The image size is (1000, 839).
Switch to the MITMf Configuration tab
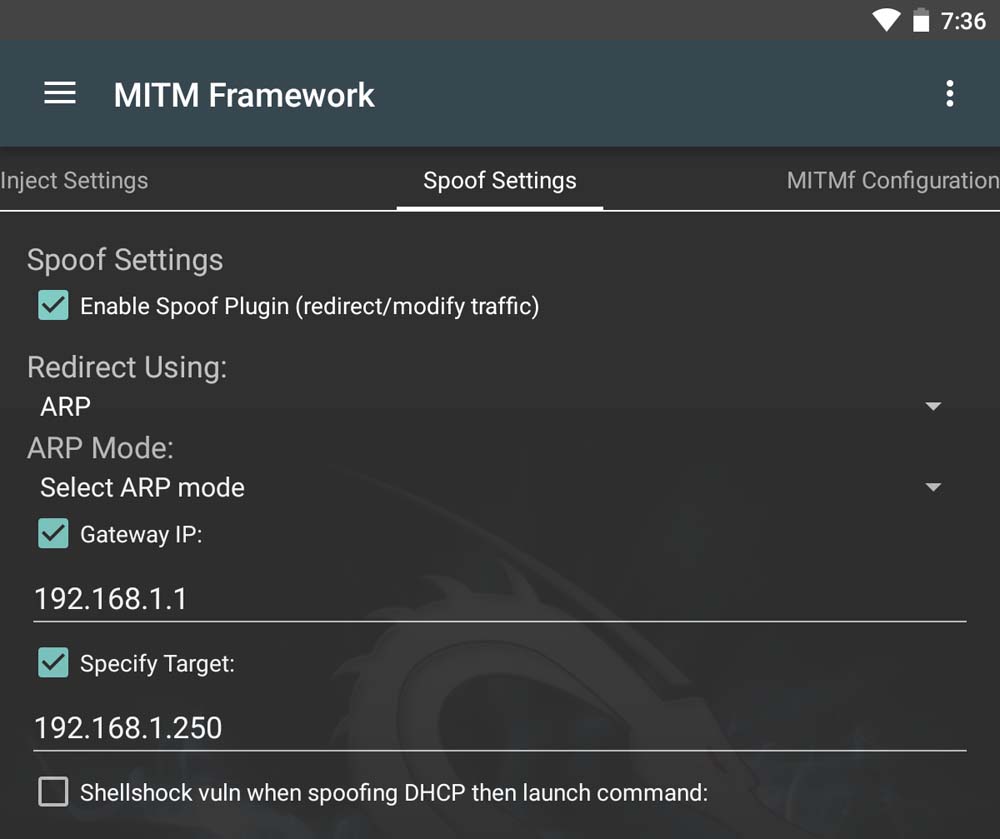(x=892, y=181)
